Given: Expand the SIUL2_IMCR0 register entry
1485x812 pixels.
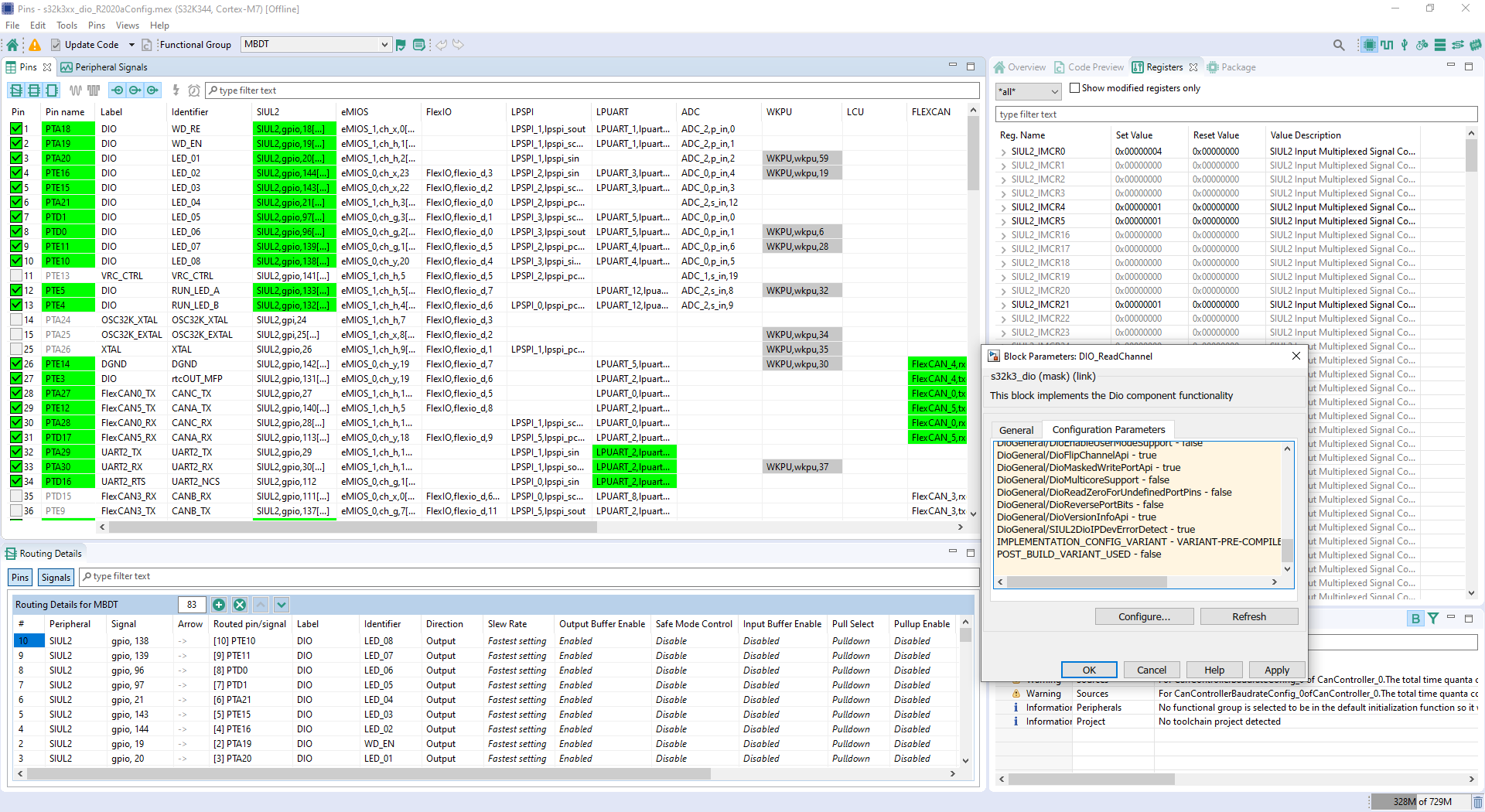Looking at the screenshot, I should click(x=1003, y=152).
